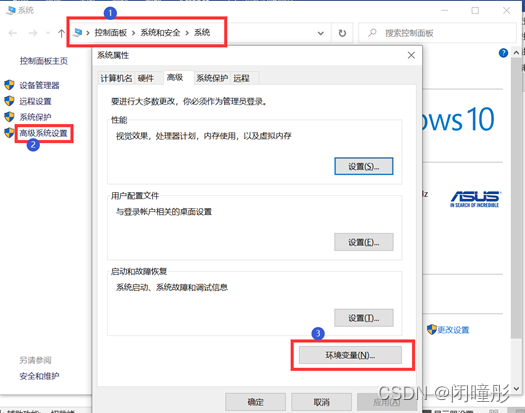Viewport: 525px width, 413px height.
Task: Select 系统 in the address breadcrumb
Action: click(x=202, y=32)
